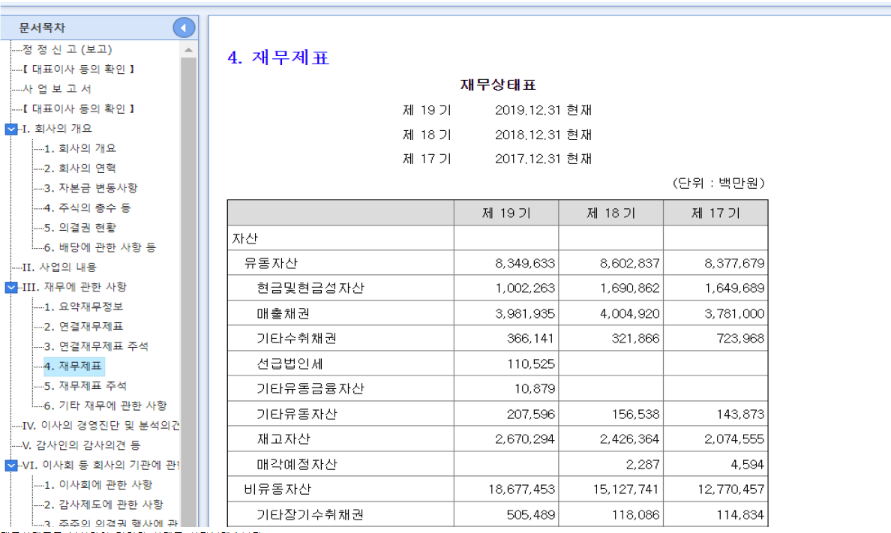
Task: Click the 자산 row label
Action: pos(245,239)
